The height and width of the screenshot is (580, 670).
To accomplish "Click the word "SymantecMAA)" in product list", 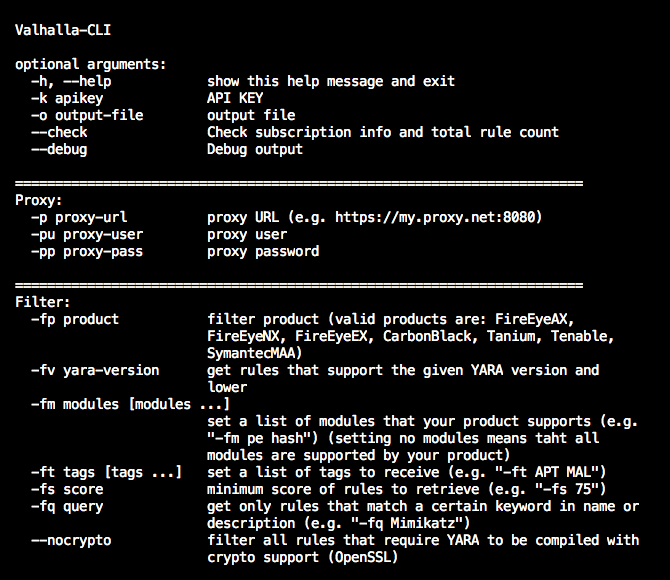I will [x=255, y=353].
